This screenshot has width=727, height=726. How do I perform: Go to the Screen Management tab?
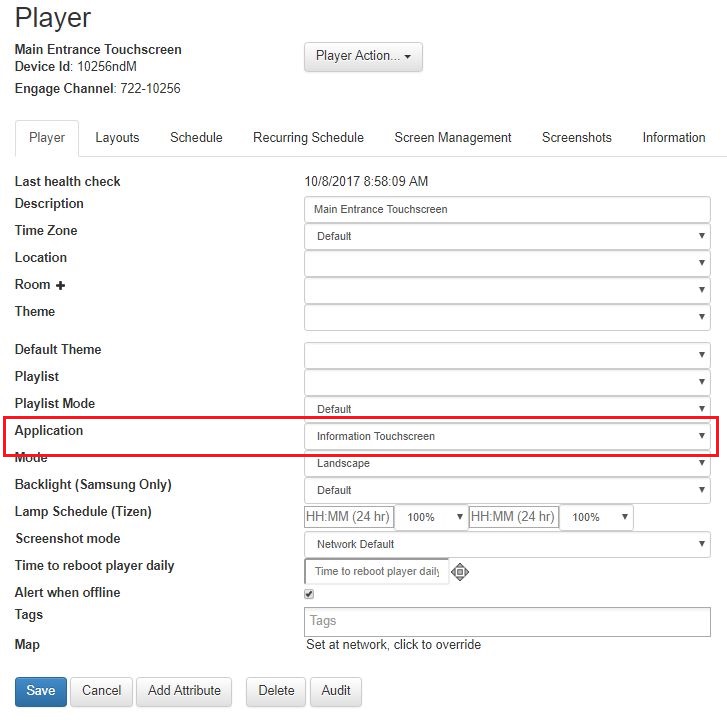coord(452,138)
